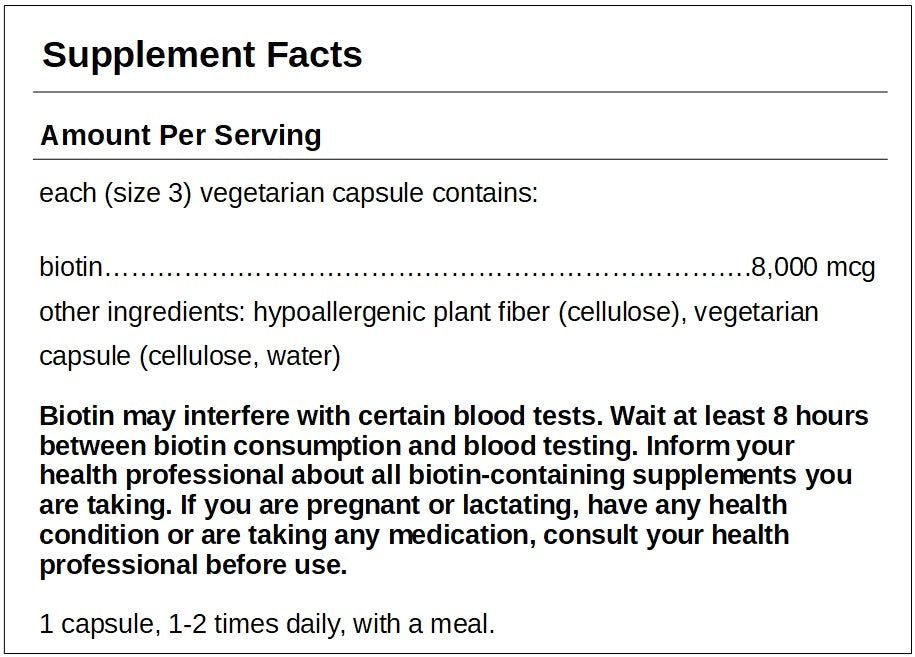Click the capsule (cellulose, water) line
Image resolution: width=915 pixels, height=657 pixels.
click(190, 357)
